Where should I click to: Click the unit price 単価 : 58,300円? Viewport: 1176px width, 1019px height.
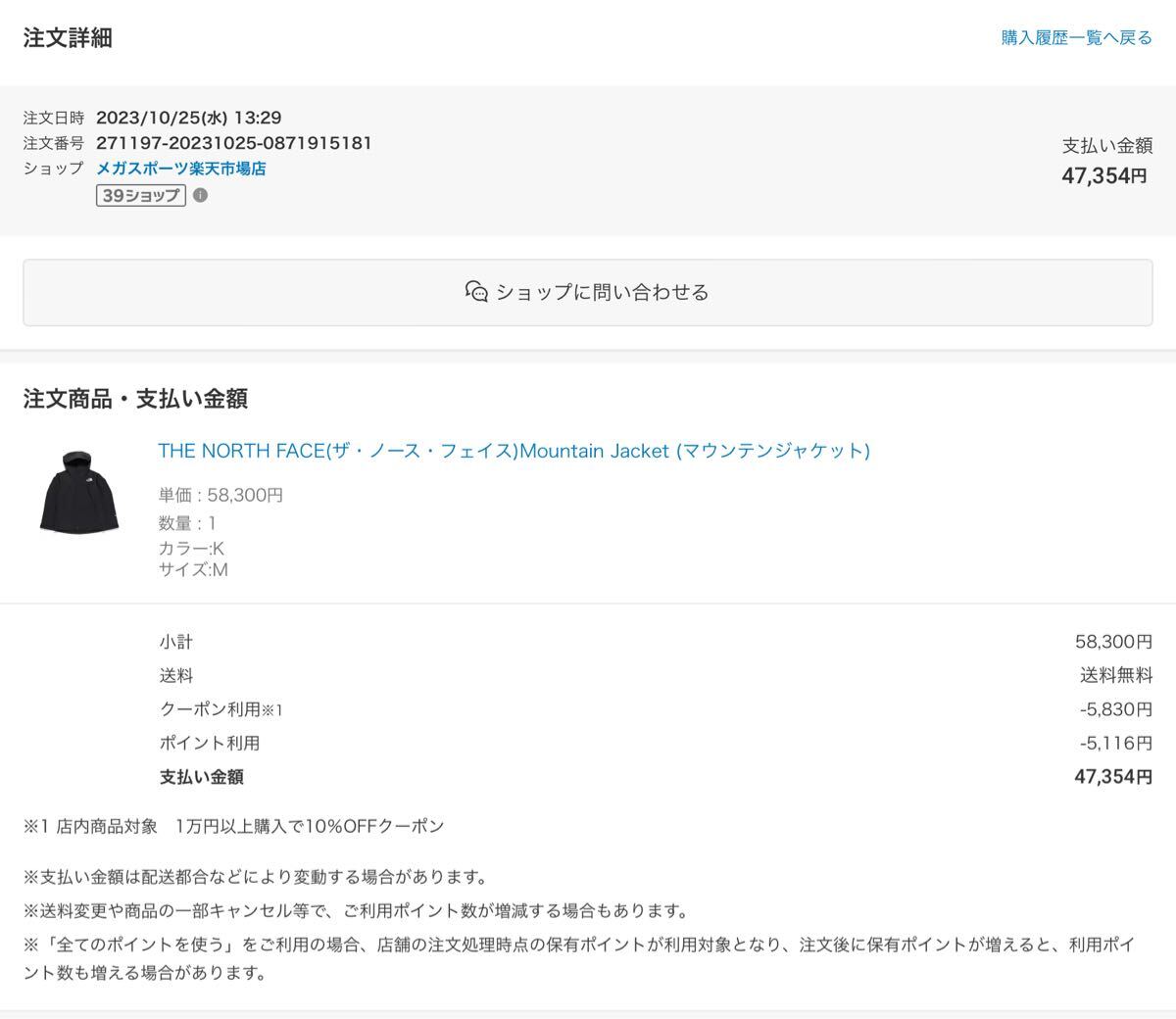tap(220, 496)
